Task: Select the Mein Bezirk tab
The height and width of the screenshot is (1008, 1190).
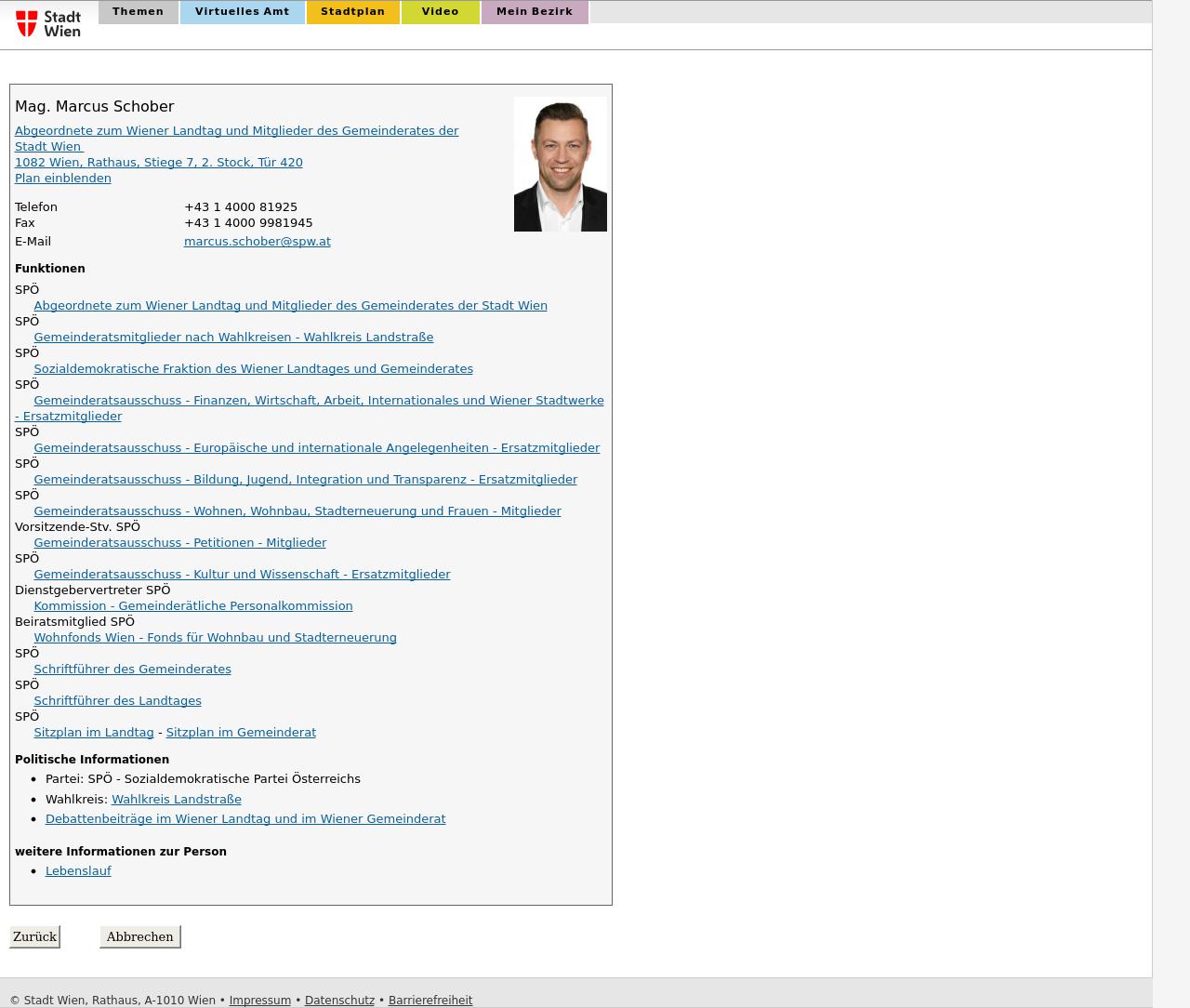Action: (535, 12)
